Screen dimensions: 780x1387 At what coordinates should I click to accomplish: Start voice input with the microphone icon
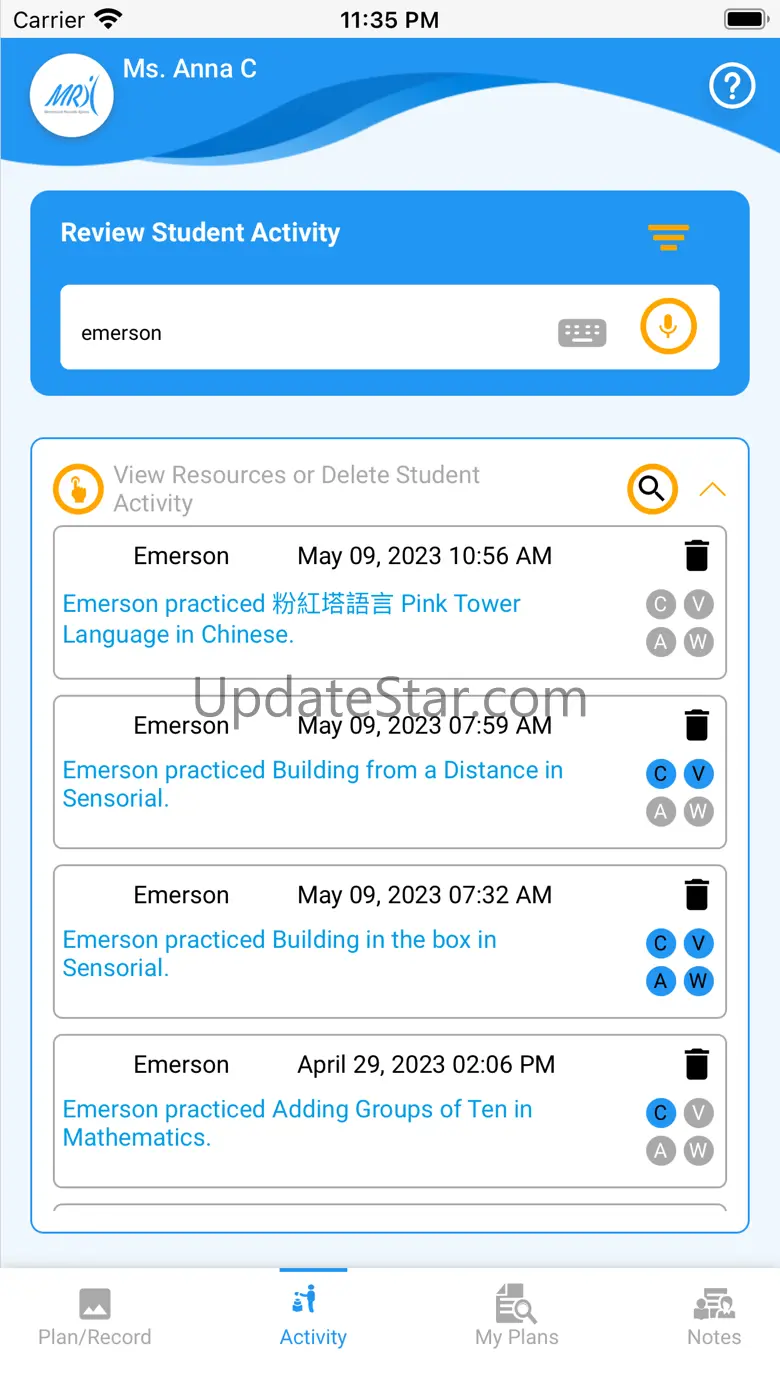tap(668, 327)
